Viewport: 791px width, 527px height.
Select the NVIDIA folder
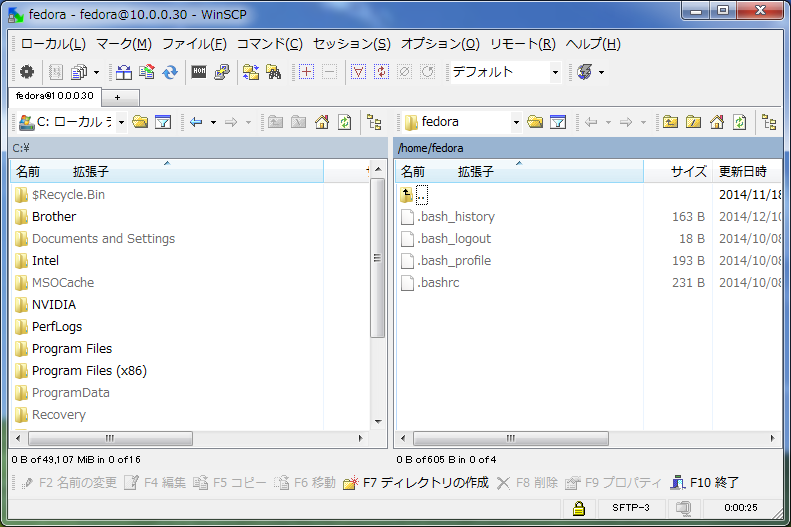[45, 305]
